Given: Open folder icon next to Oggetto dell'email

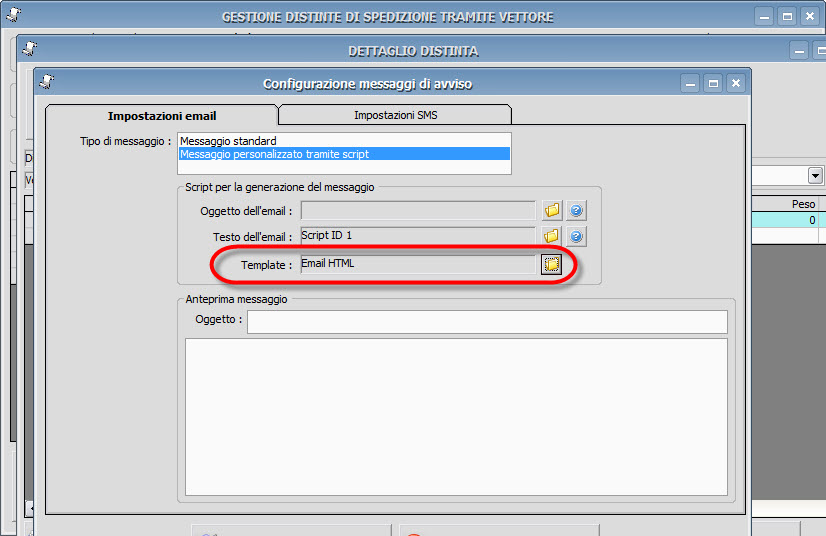Looking at the screenshot, I should 552,210.
